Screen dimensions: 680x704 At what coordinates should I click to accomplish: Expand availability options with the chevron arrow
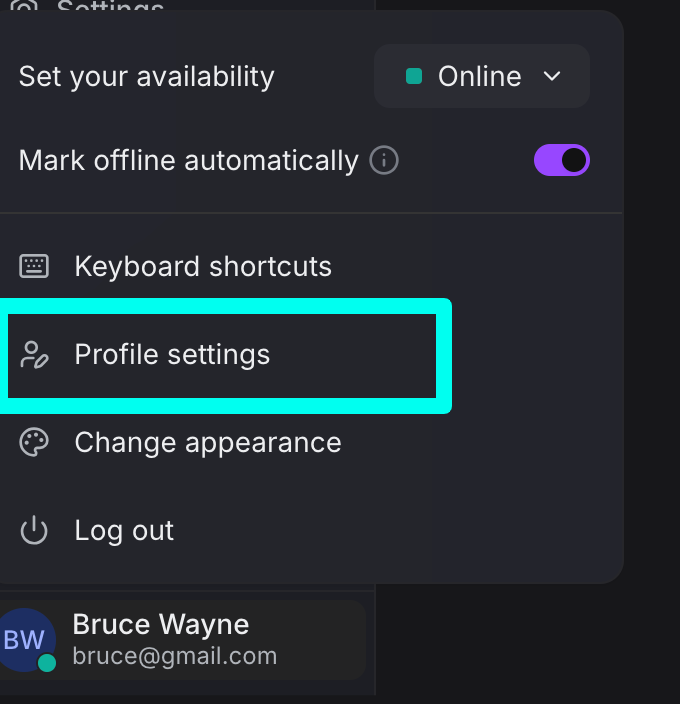pyautogui.click(x=551, y=76)
